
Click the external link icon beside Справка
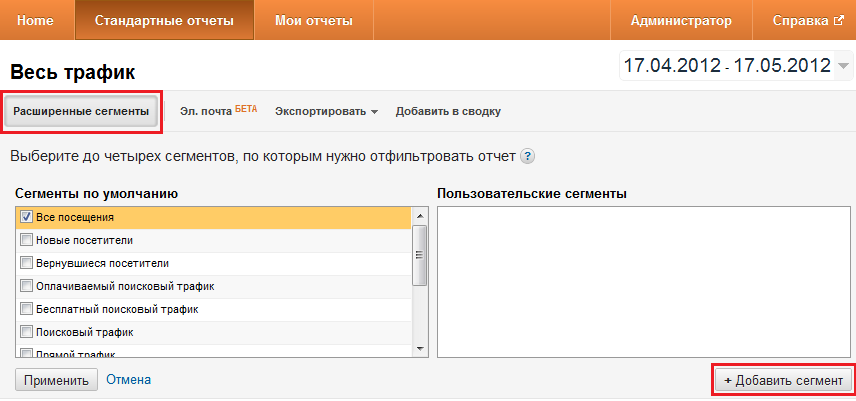point(839,21)
